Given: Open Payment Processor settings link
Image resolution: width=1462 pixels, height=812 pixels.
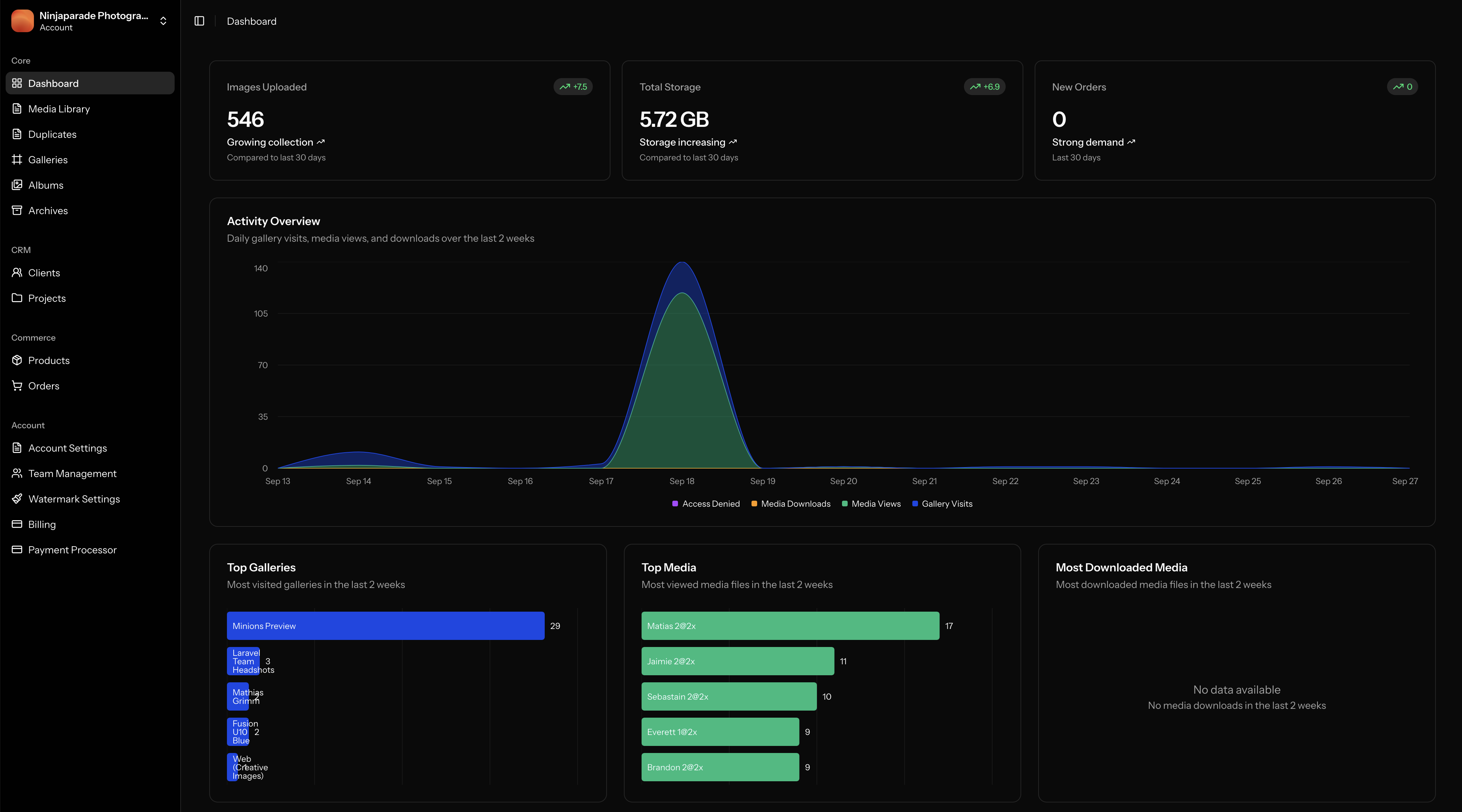Looking at the screenshot, I should coord(72,550).
